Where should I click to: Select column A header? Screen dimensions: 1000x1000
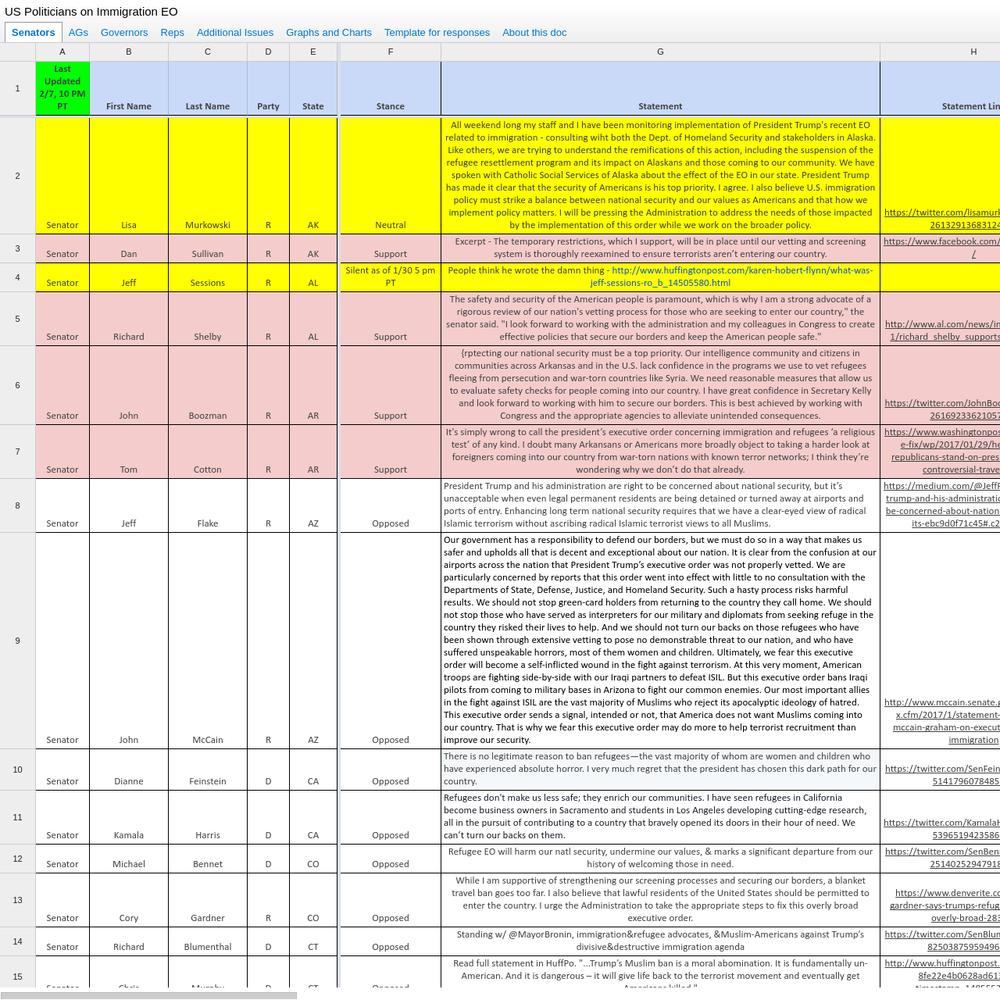tap(62, 52)
